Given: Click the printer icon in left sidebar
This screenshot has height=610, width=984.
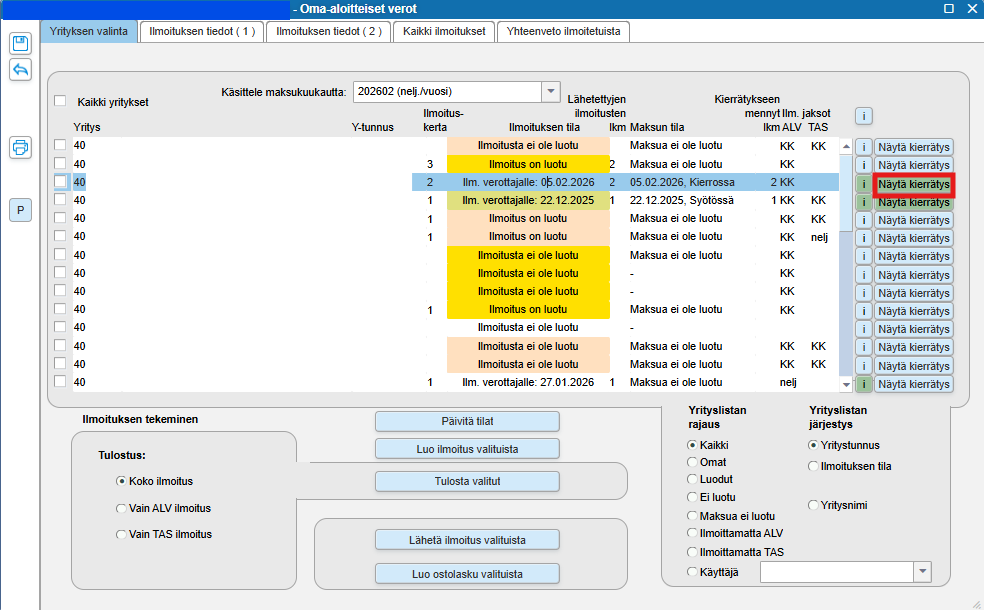Looking at the screenshot, I should (20, 147).
